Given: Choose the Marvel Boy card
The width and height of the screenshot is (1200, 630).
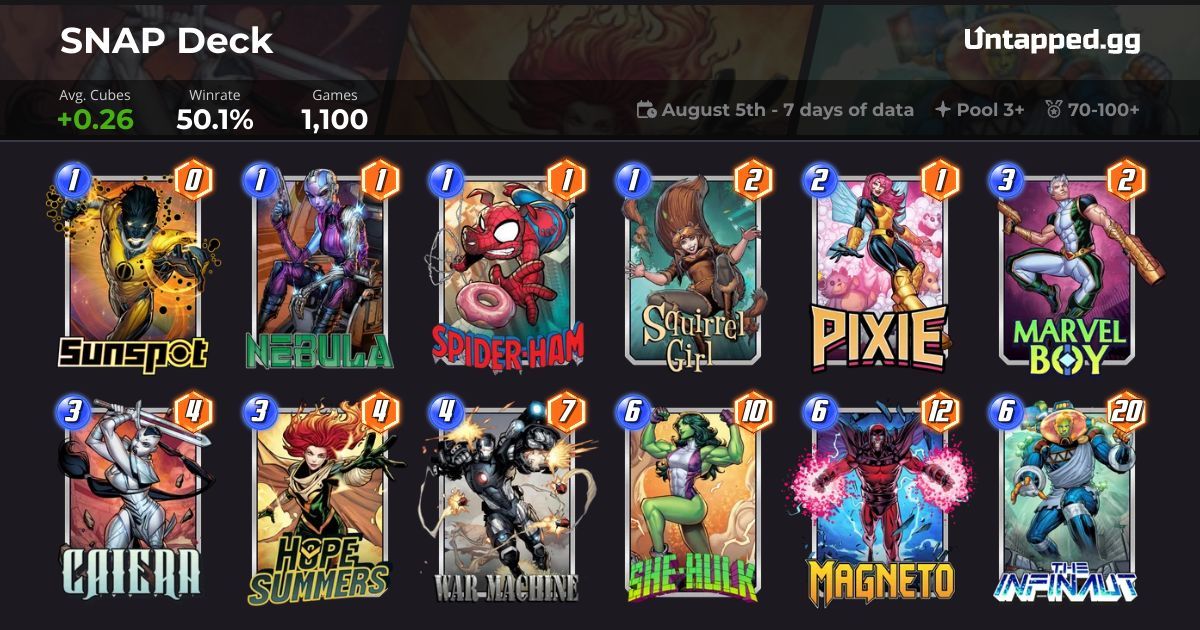Looking at the screenshot, I should [1069, 268].
